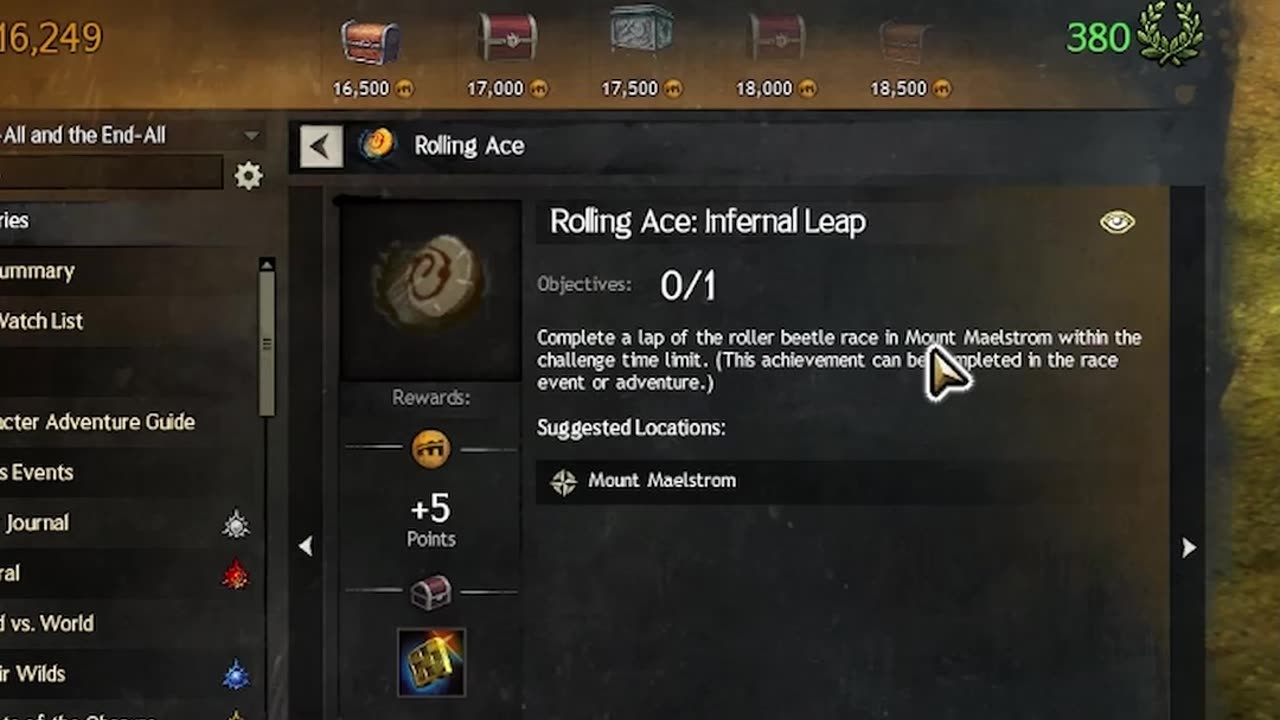Open the End-All category dropdown arrow
1280x720 pixels.
click(251, 135)
